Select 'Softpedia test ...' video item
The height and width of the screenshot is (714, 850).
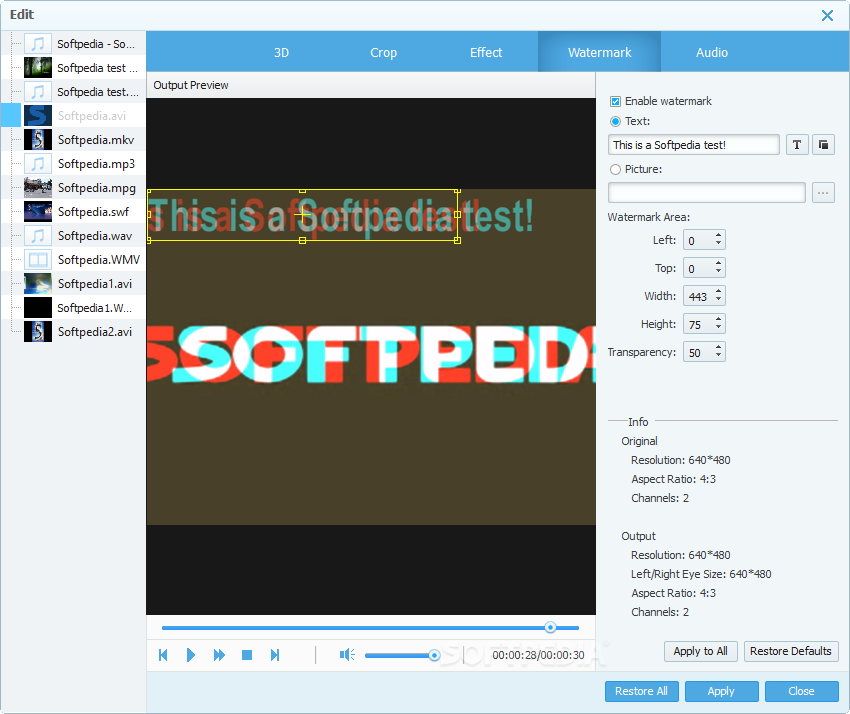click(x=84, y=68)
